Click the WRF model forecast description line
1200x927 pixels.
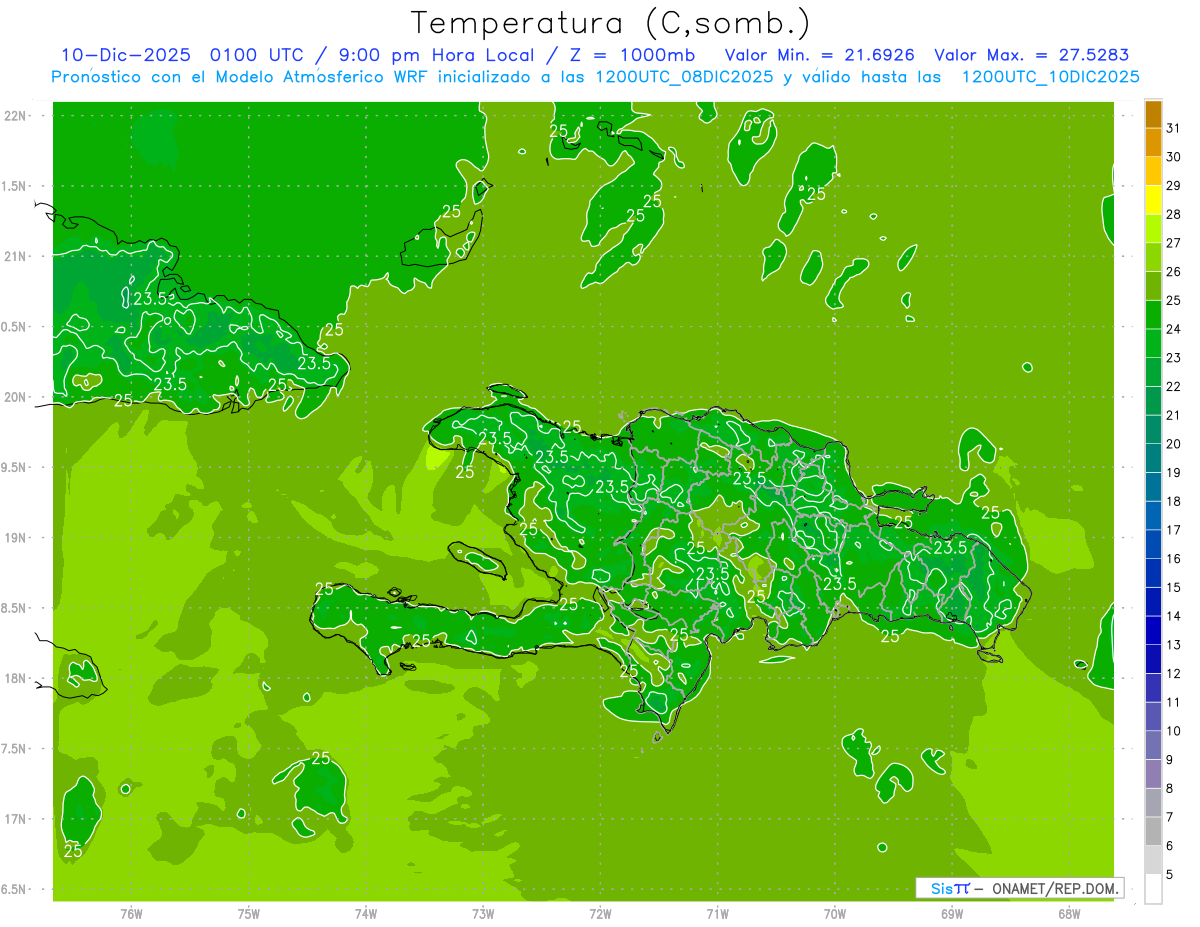(595, 77)
